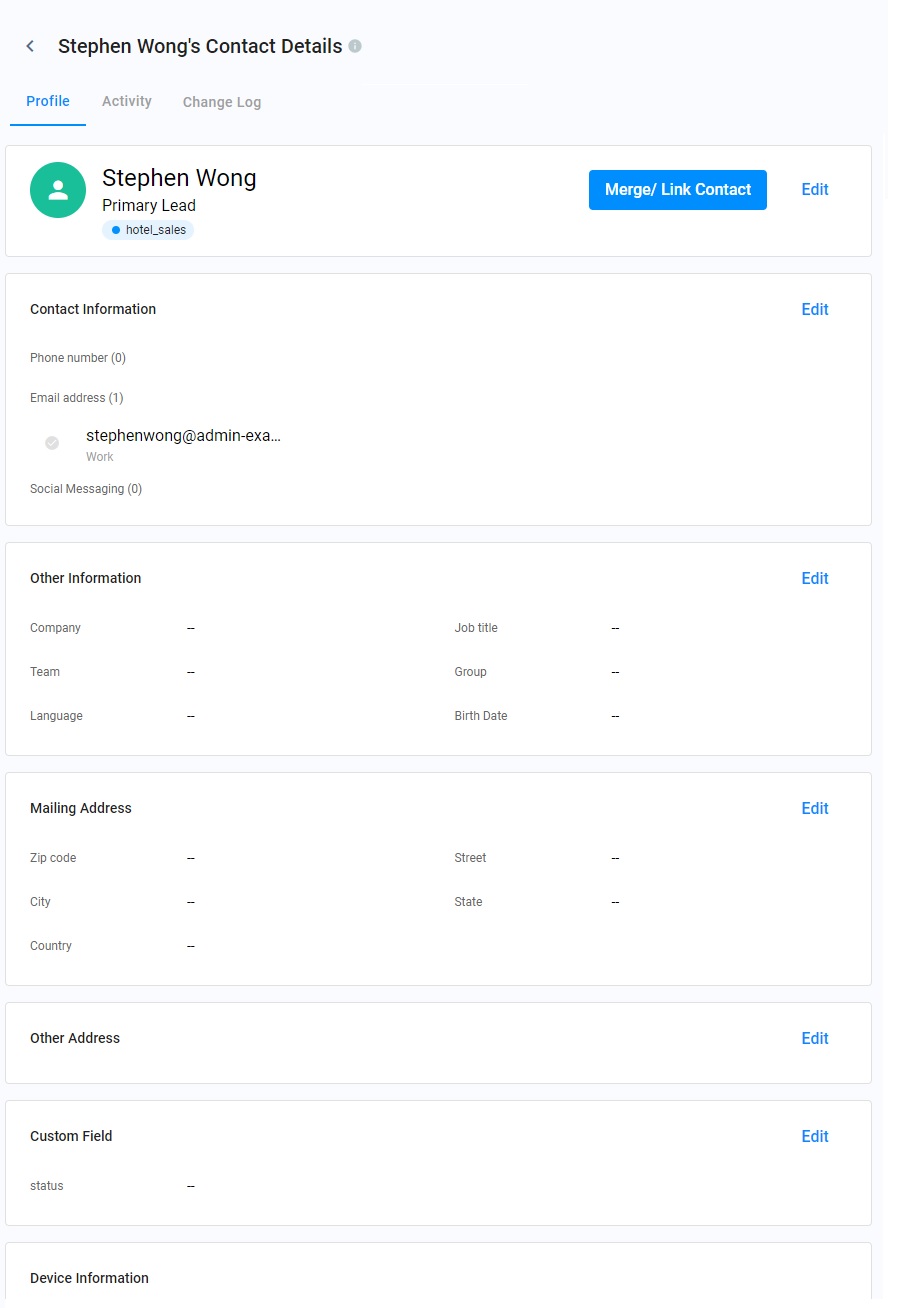Edit the Custom Field section
Image resolution: width=902 pixels, height=1308 pixels.
pos(815,1137)
